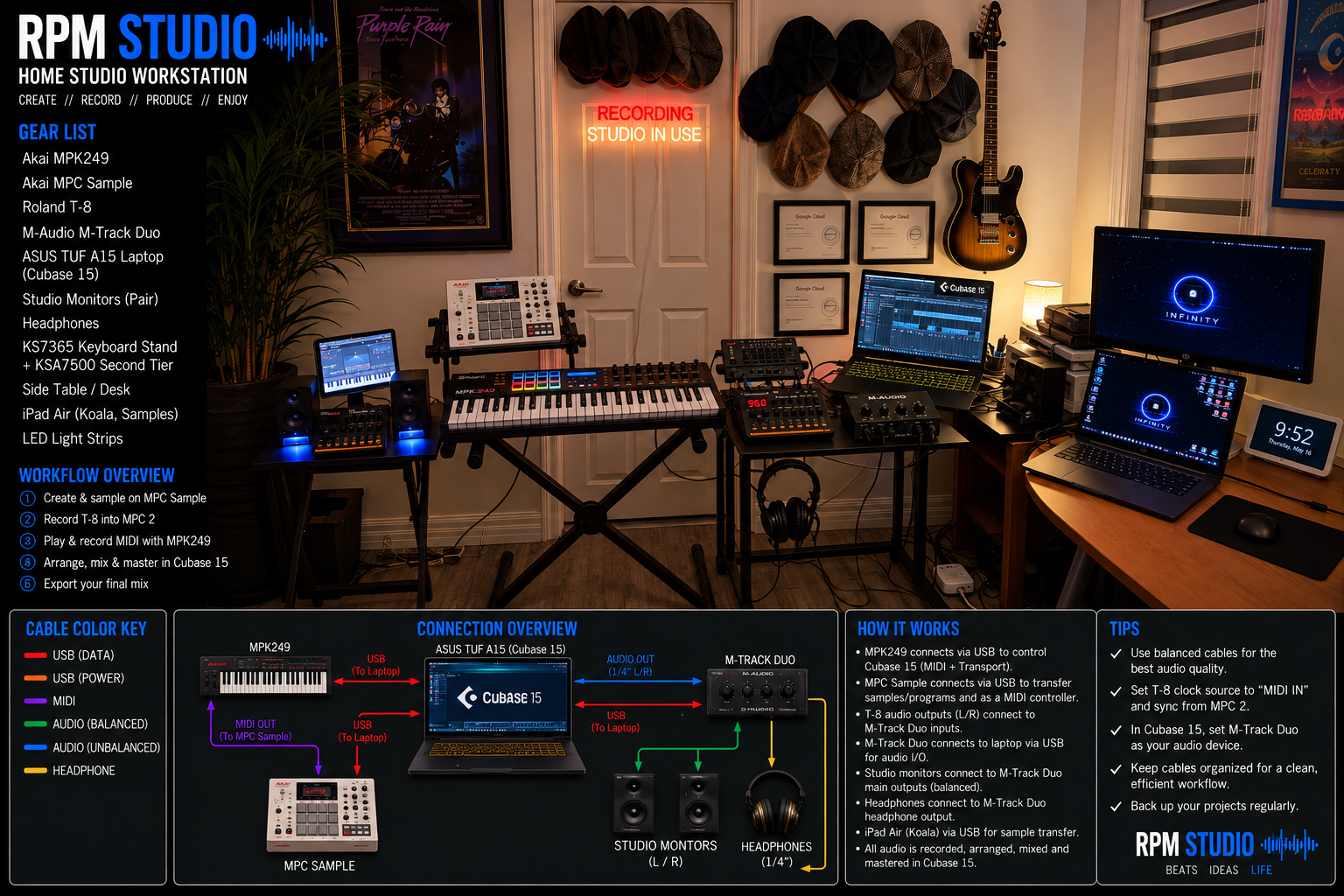Select 'Roland T-8' in the gear list

(57, 207)
